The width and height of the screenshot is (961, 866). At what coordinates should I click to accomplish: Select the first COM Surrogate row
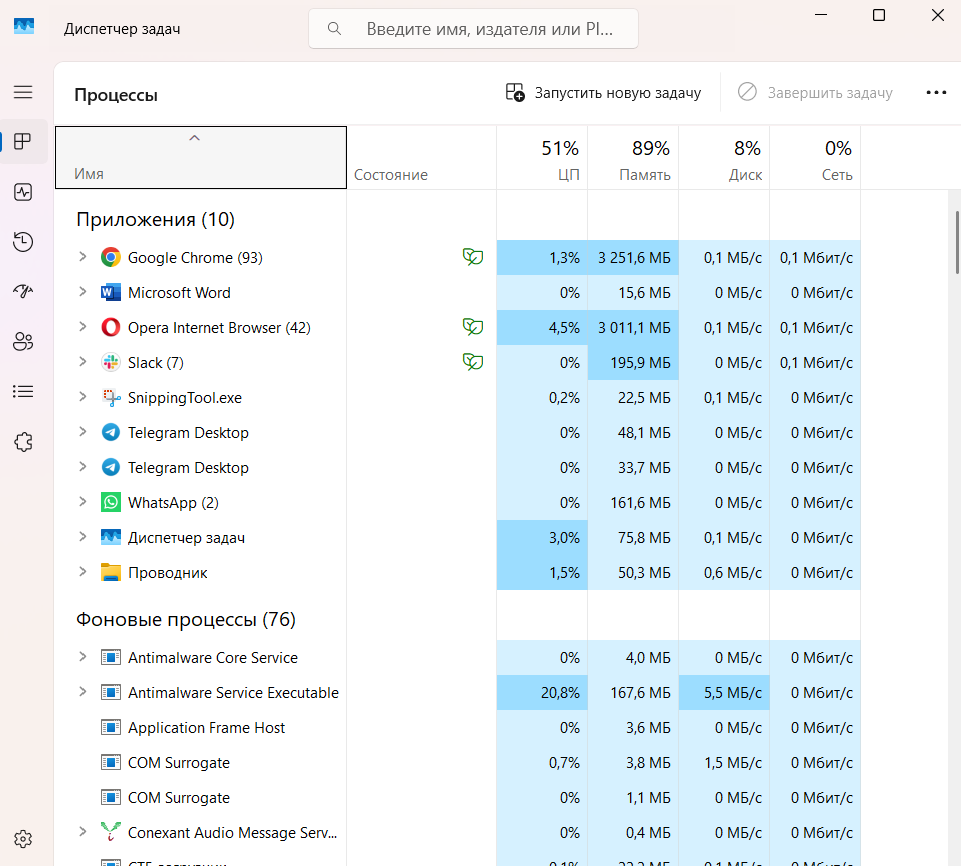click(458, 762)
